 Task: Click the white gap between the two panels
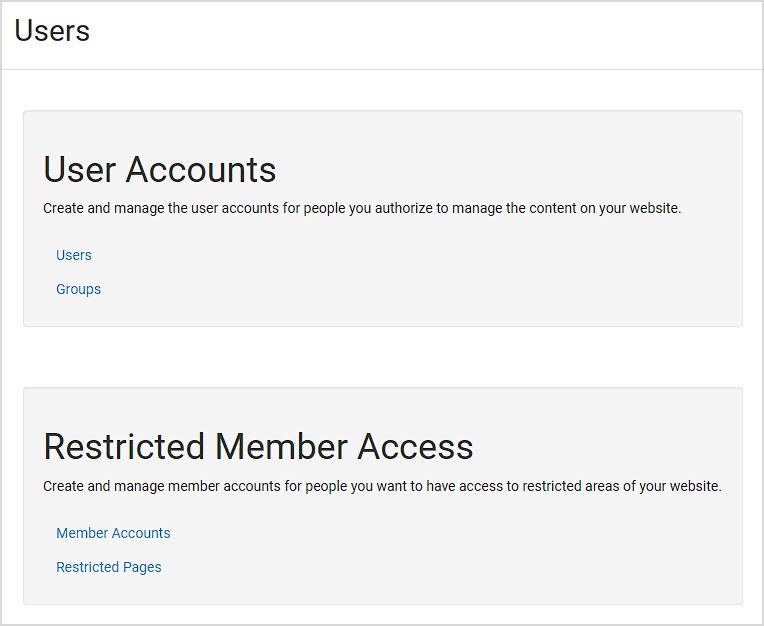(382, 357)
